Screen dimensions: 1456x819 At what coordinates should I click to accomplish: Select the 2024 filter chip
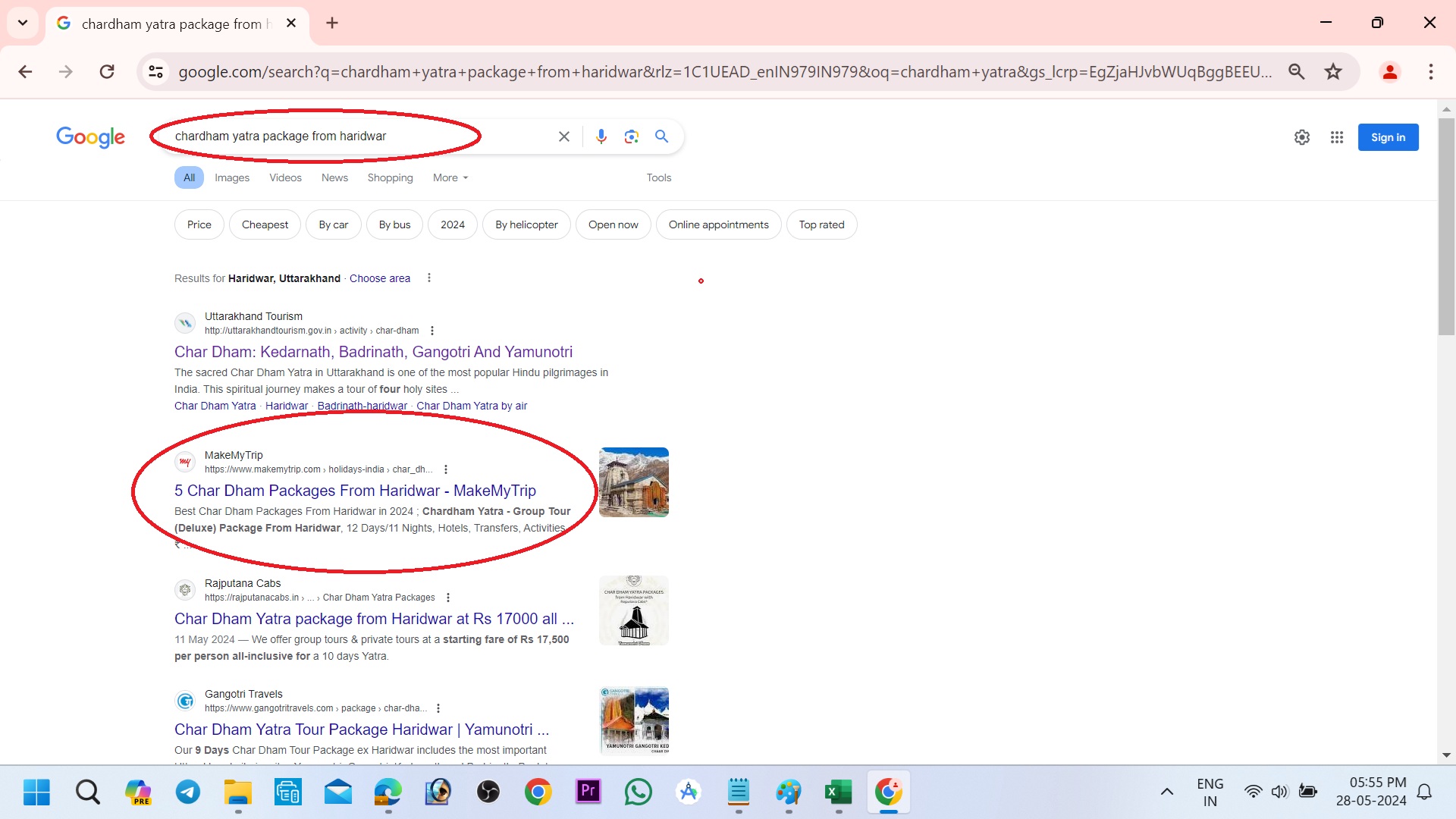453,224
